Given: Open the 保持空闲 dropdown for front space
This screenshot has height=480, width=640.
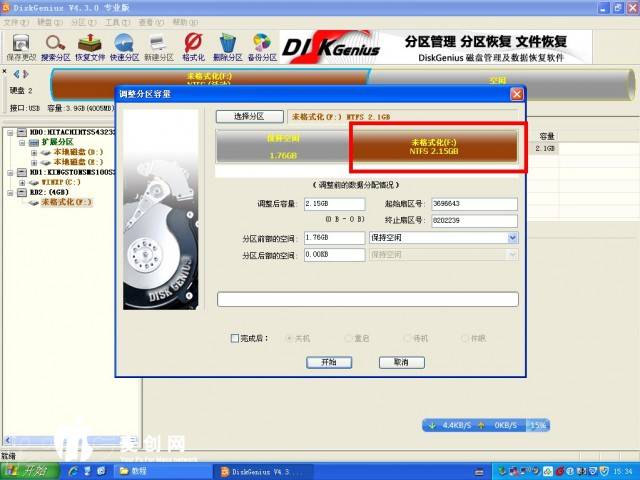Looking at the screenshot, I should [x=512, y=238].
